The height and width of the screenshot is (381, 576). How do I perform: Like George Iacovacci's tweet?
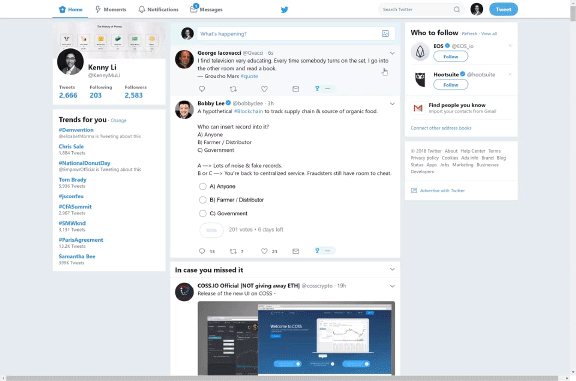tap(264, 89)
